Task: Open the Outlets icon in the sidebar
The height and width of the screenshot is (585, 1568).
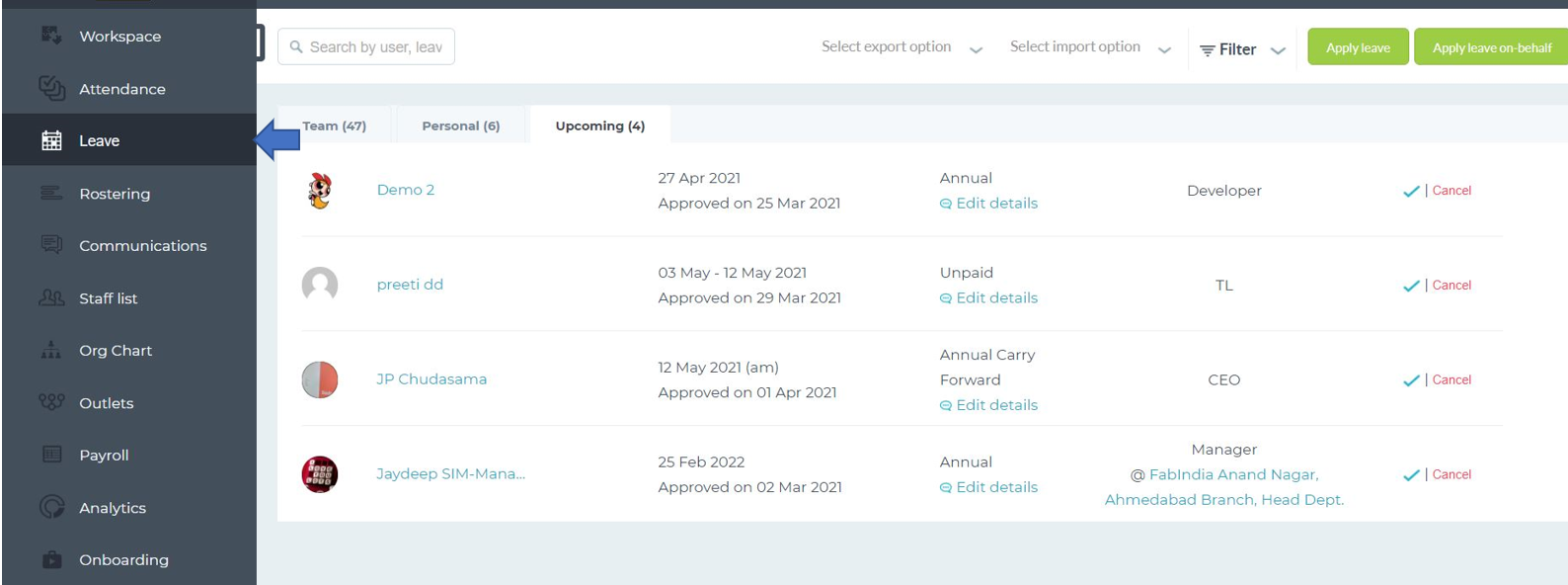Action: point(51,402)
